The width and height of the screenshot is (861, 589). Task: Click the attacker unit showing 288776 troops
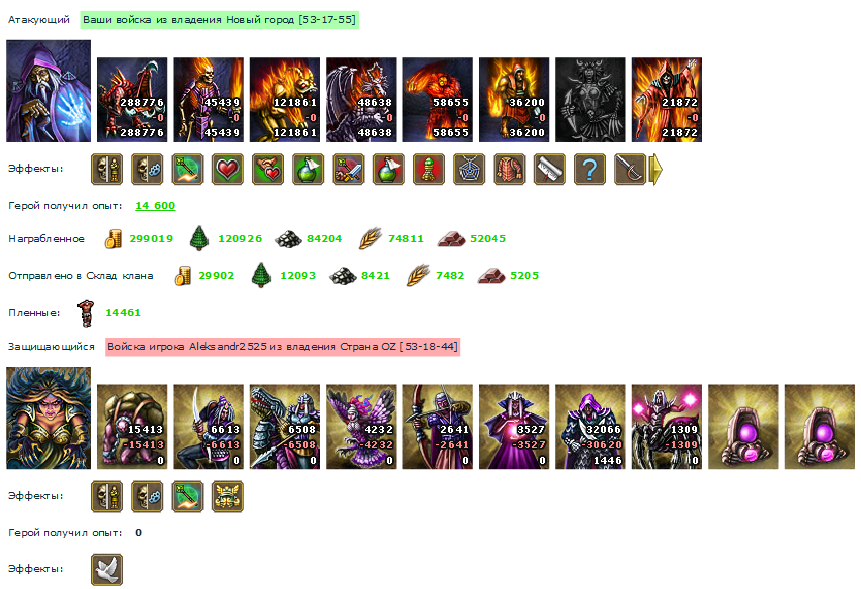point(132,99)
